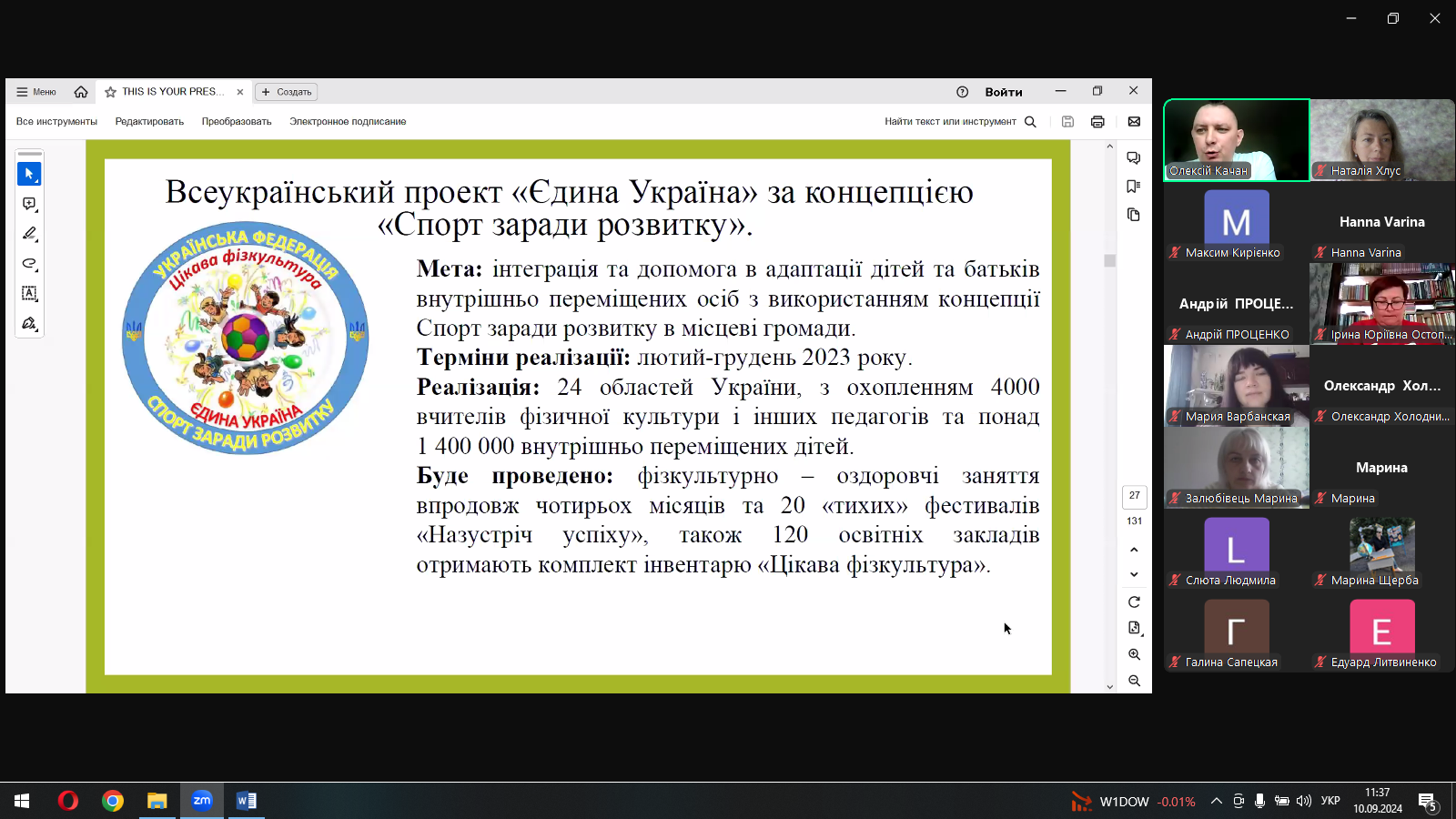Open the fill and sign pen tool

click(x=29, y=324)
